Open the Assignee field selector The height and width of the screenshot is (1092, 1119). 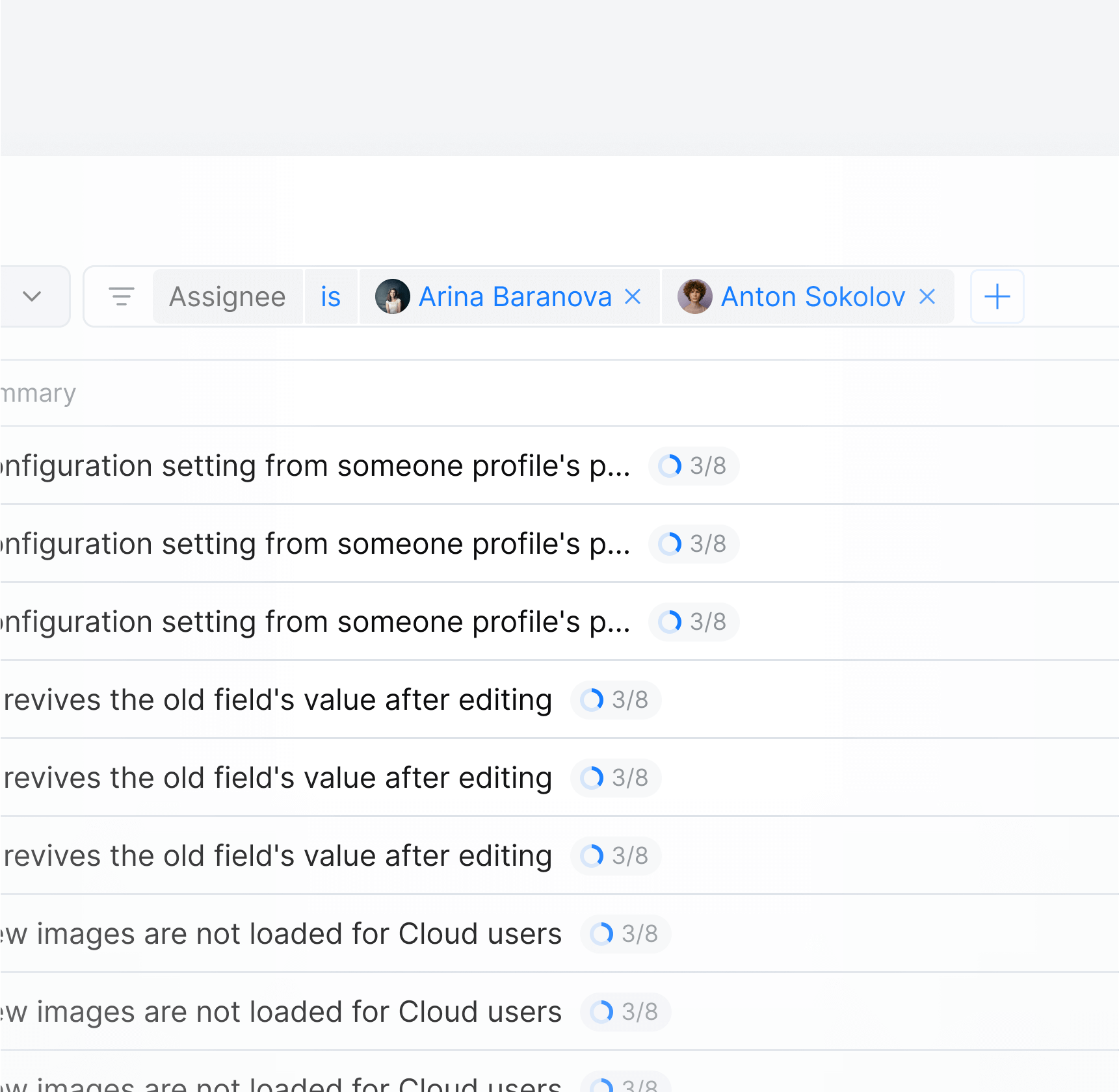tap(228, 297)
